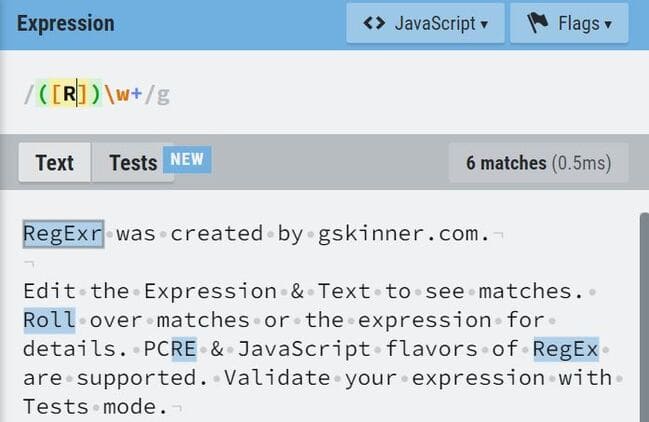649x422 pixels.
Task: Click the code brackets icon beside JavaScript
Action: tap(374, 23)
